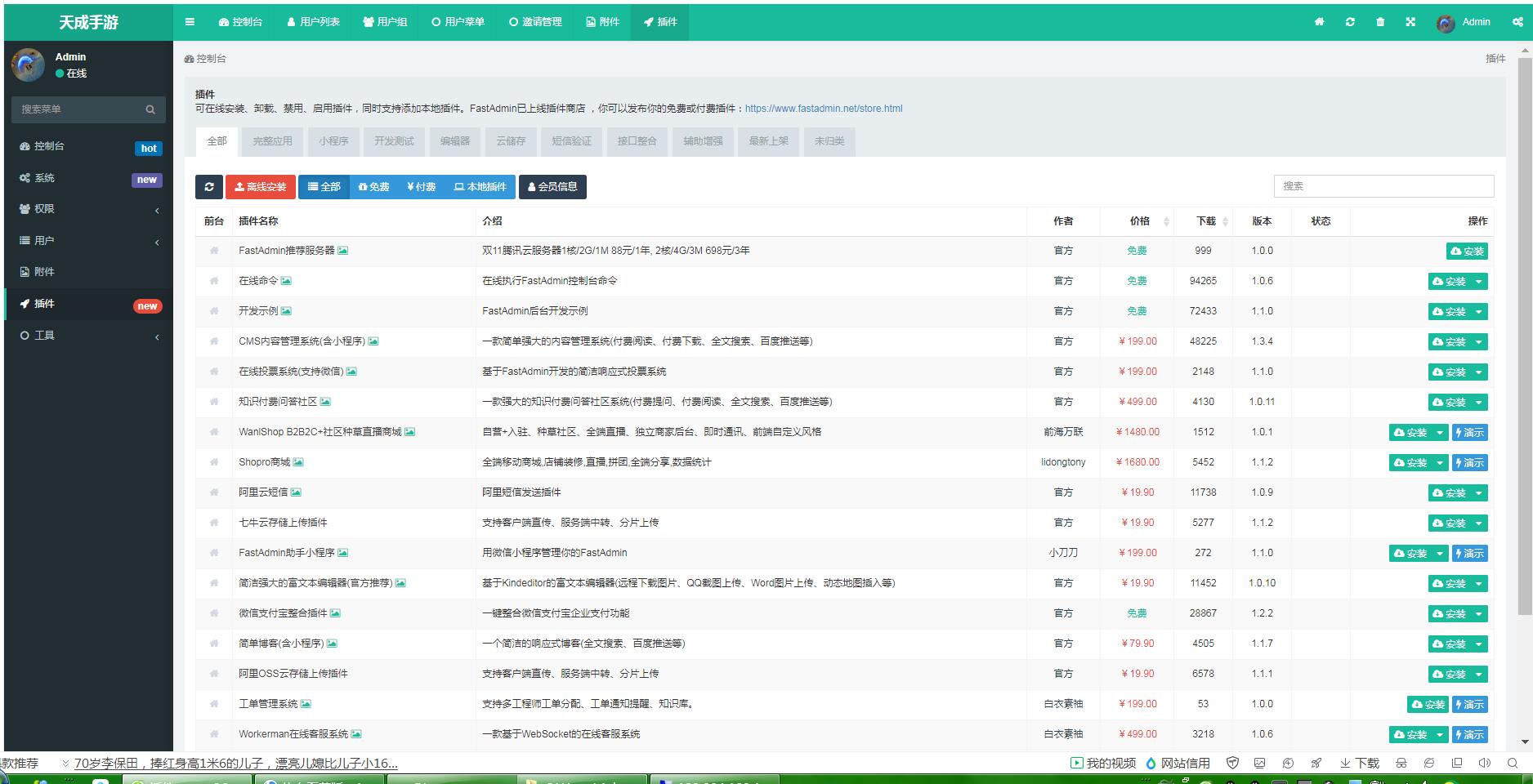Open the 用户列表 top navigation tab
This screenshot has width=1533, height=784.
tap(313, 22)
